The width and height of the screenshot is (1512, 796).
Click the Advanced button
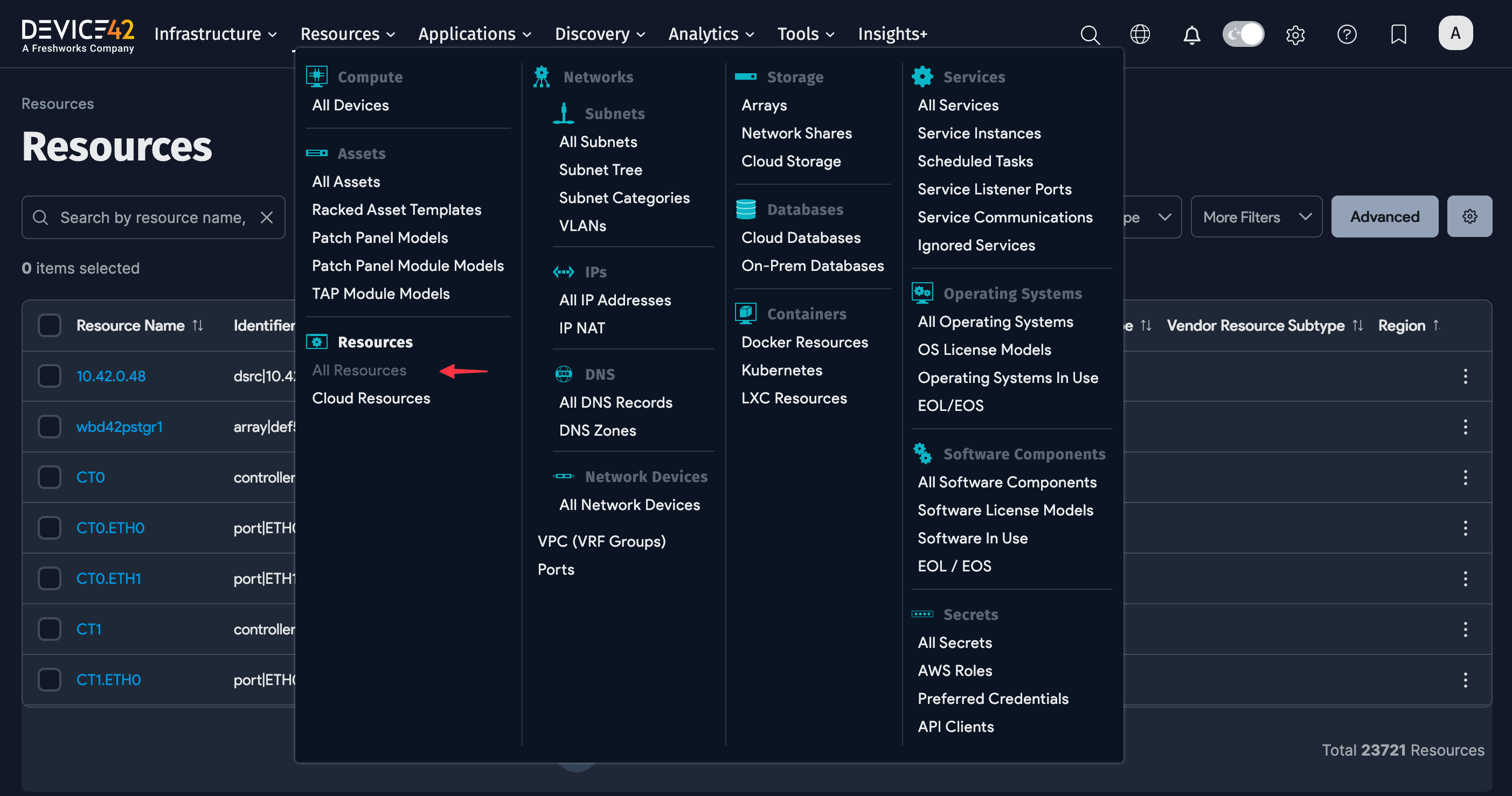pyautogui.click(x=1385, y=217)
